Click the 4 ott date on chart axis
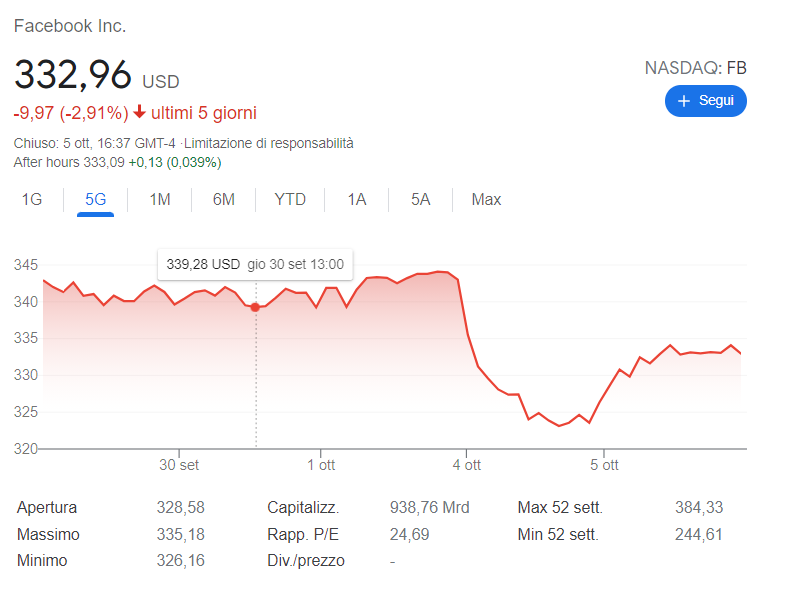Screen dimensions: 799x596 click(466, 465)
